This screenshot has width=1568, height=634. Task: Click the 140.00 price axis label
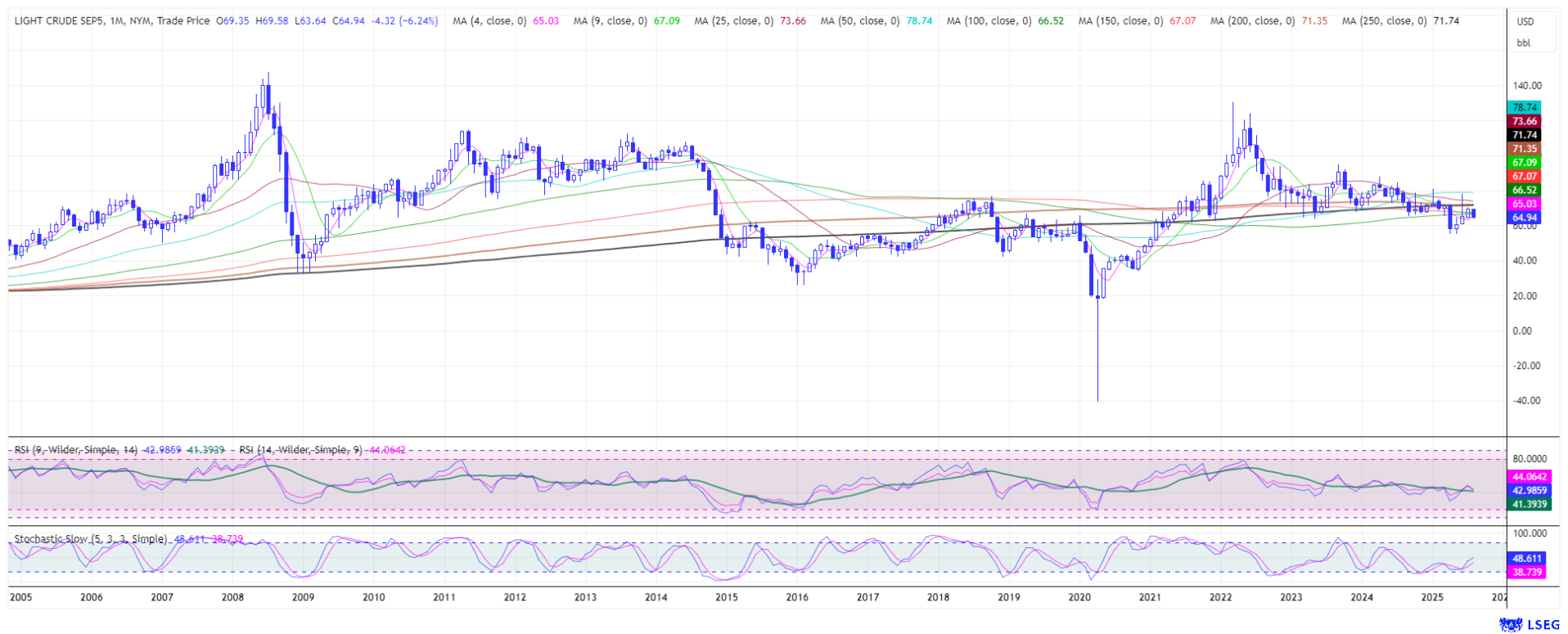(1527, 85)
